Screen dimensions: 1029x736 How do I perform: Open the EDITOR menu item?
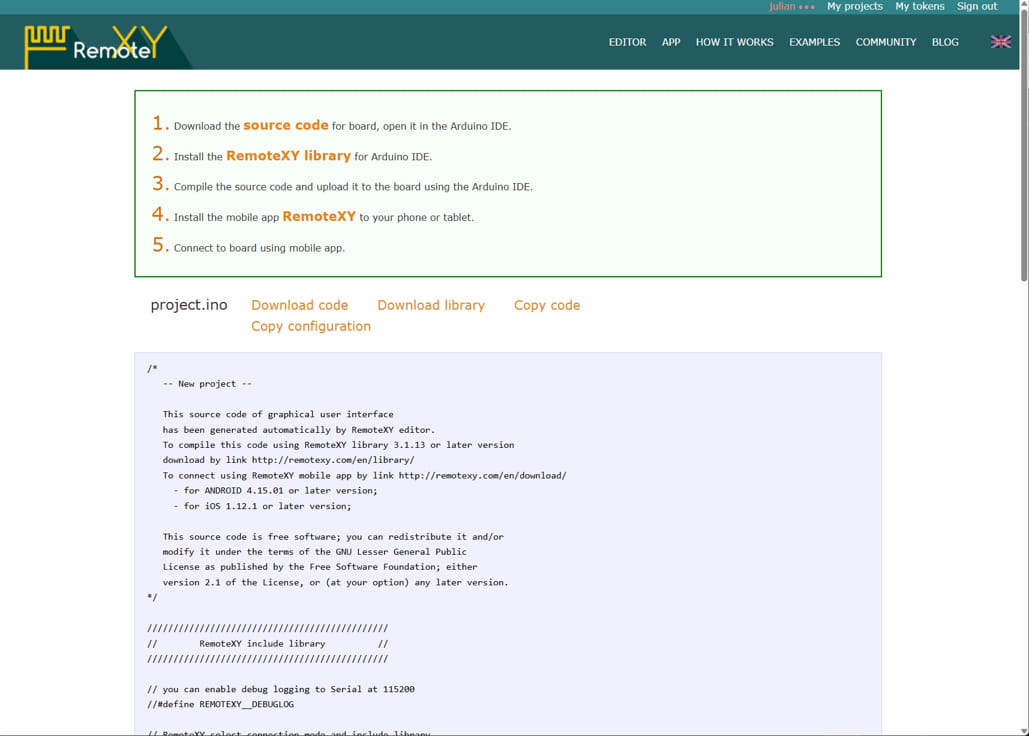(x=627, y=42)
